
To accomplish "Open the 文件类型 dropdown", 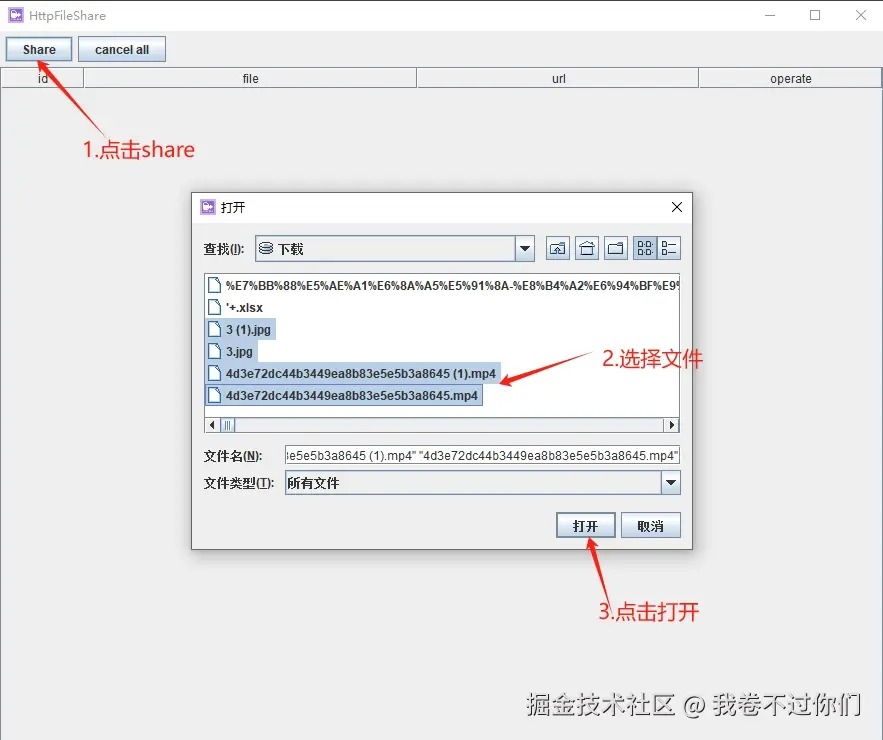I will tap(671, 483).
